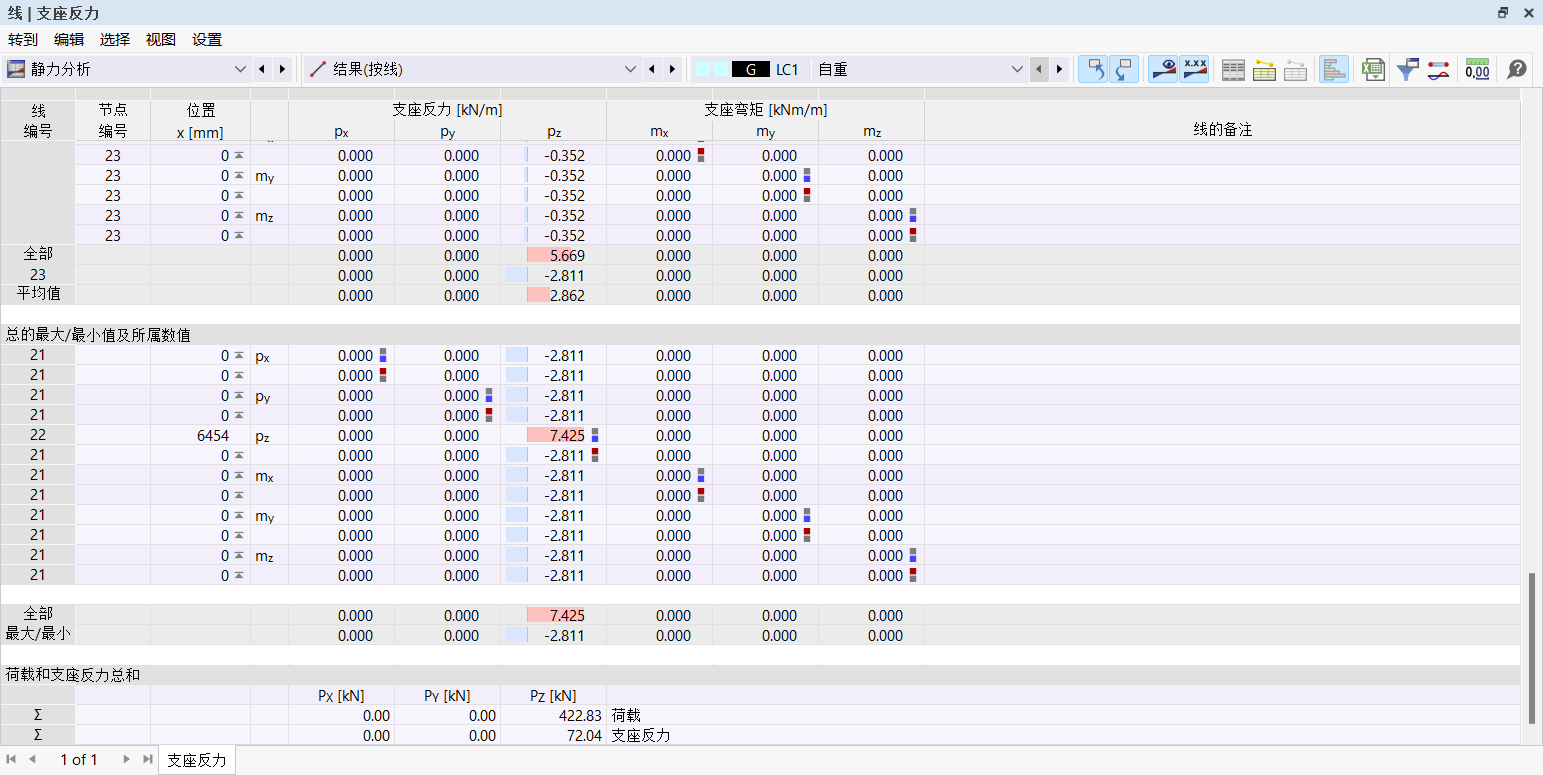The height and width of the screenshot is (775, 1543).
Task: Open help with the question mark icon
Action: (x=1517, y=69)
